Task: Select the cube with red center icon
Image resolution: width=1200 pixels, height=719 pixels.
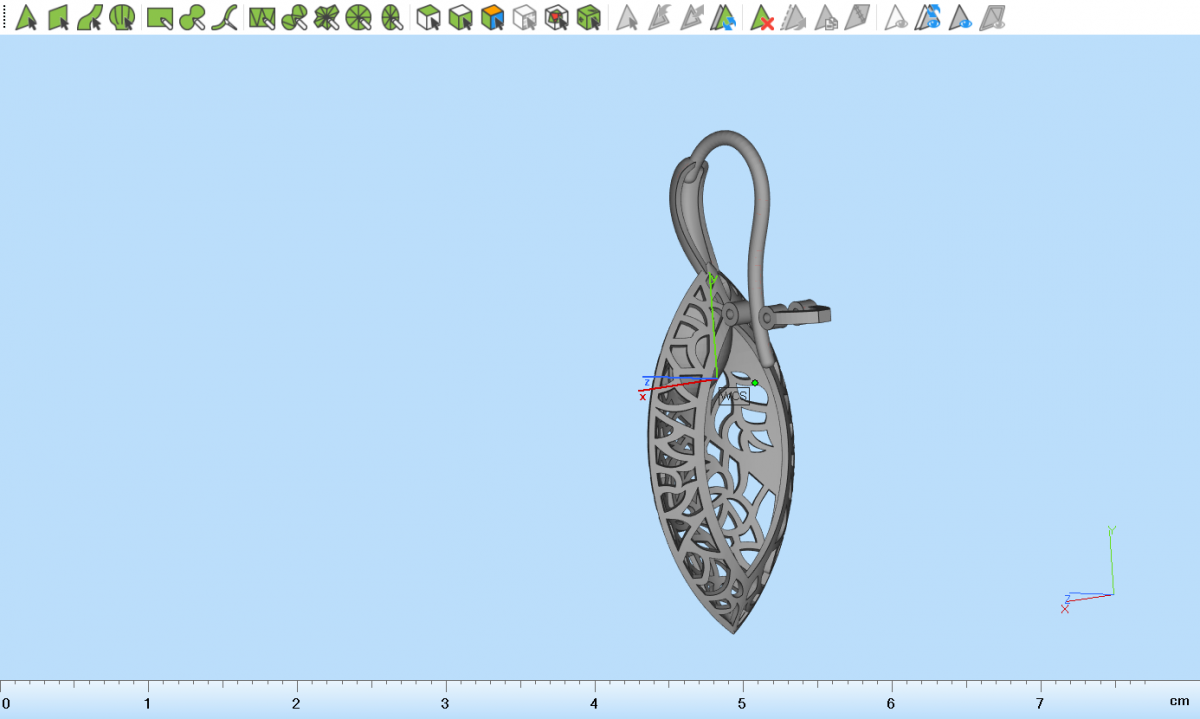Action: [x=557, y=17]
